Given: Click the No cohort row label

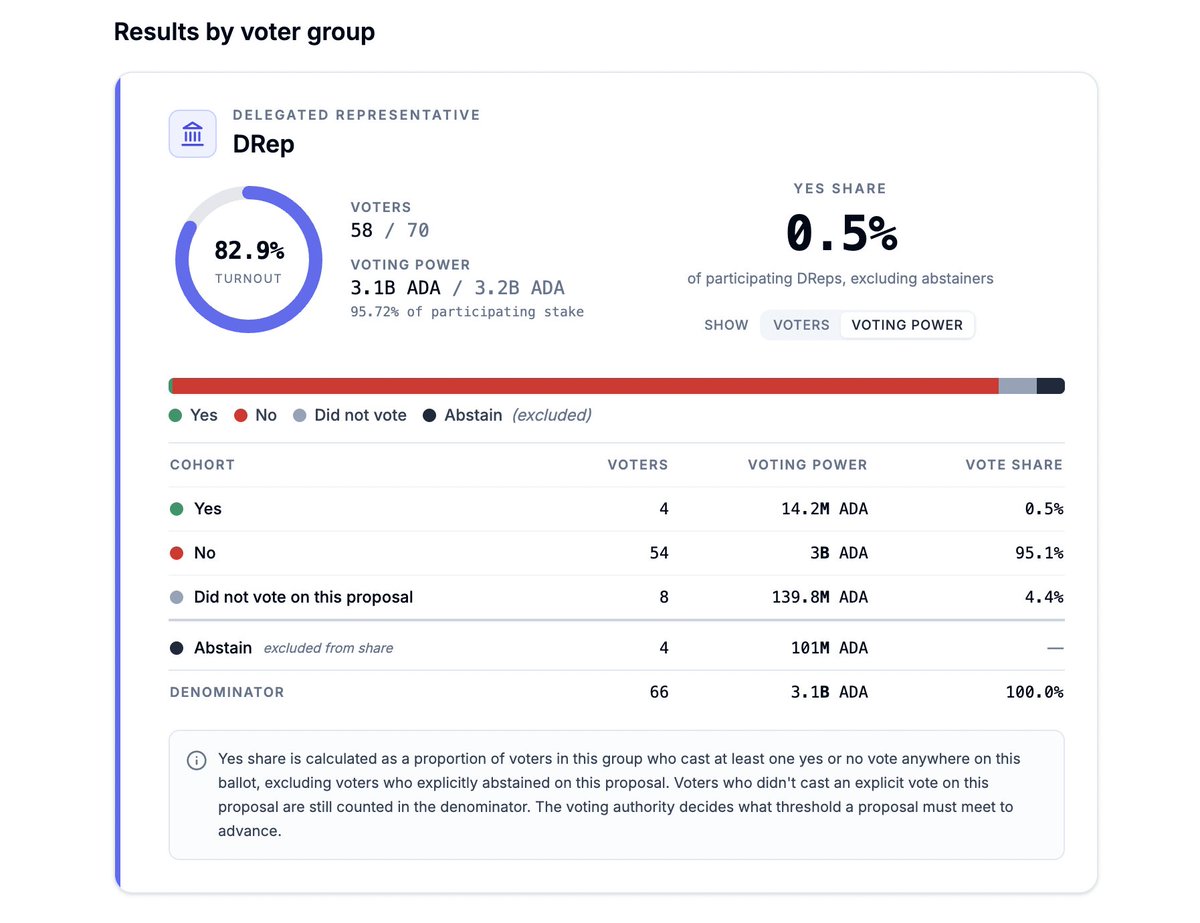Looking at the screenshot, I should [205, 553].
